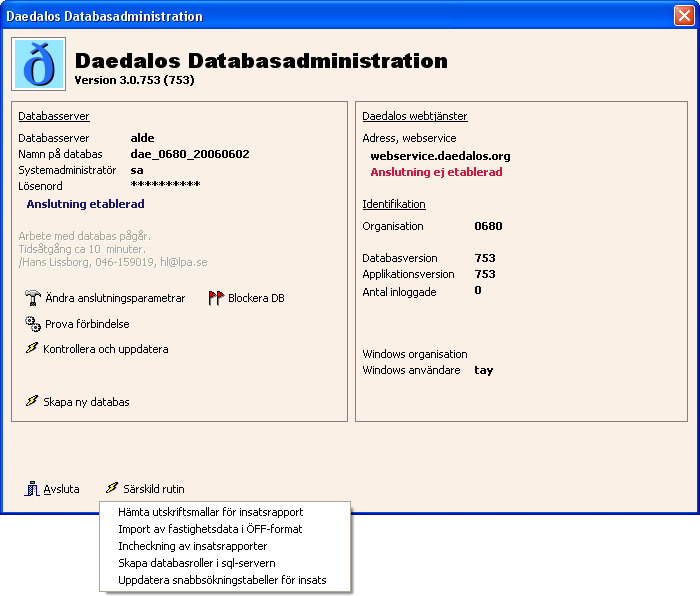Click the window title bar text
The height and width of the screenshot is (596, 700).
[104, 17]
